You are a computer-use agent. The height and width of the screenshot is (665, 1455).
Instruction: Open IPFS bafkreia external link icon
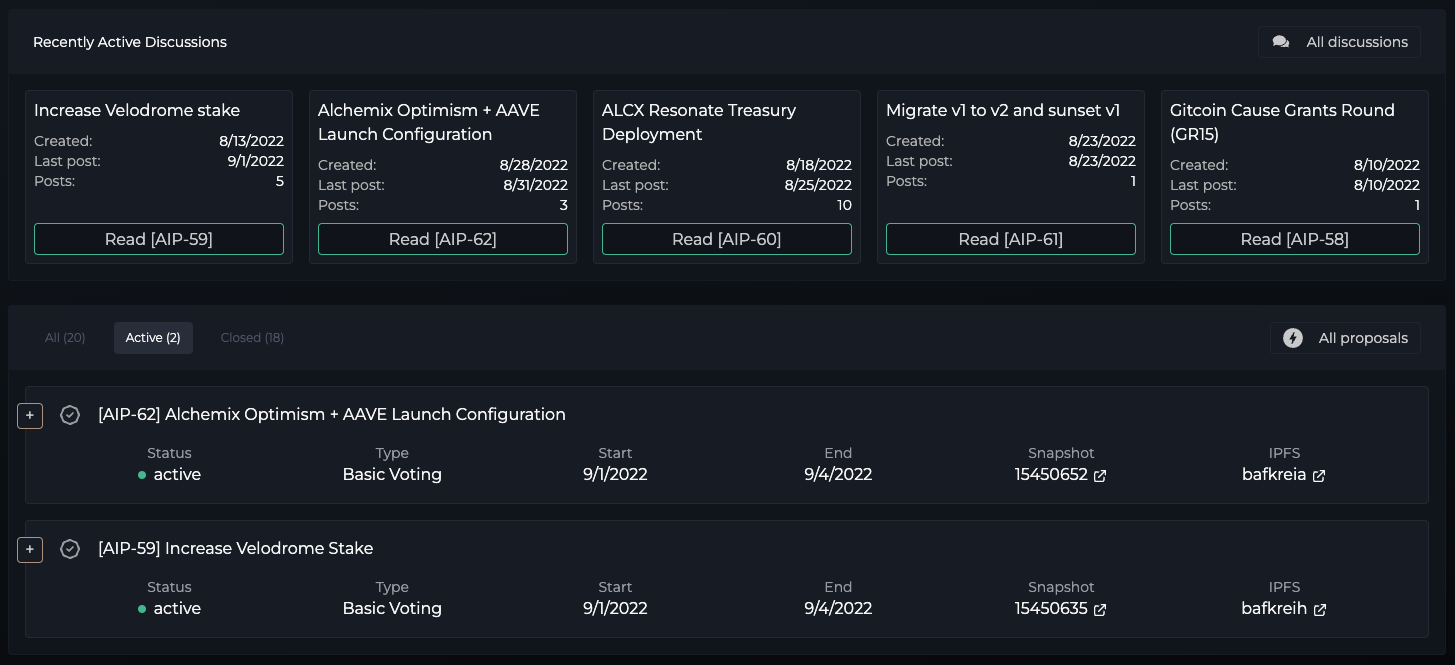coord(1319,476)
